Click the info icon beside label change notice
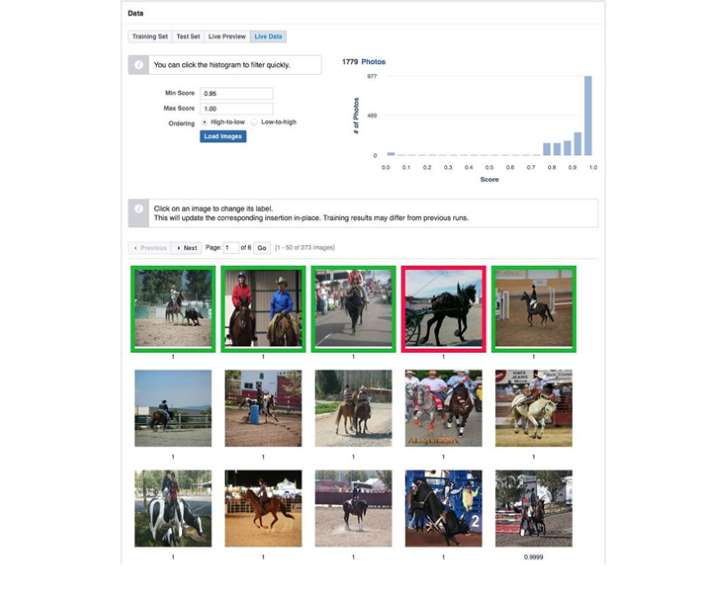The height and width of the screenshot is (614, 728). pyautogui.click(x=140, y=212)
